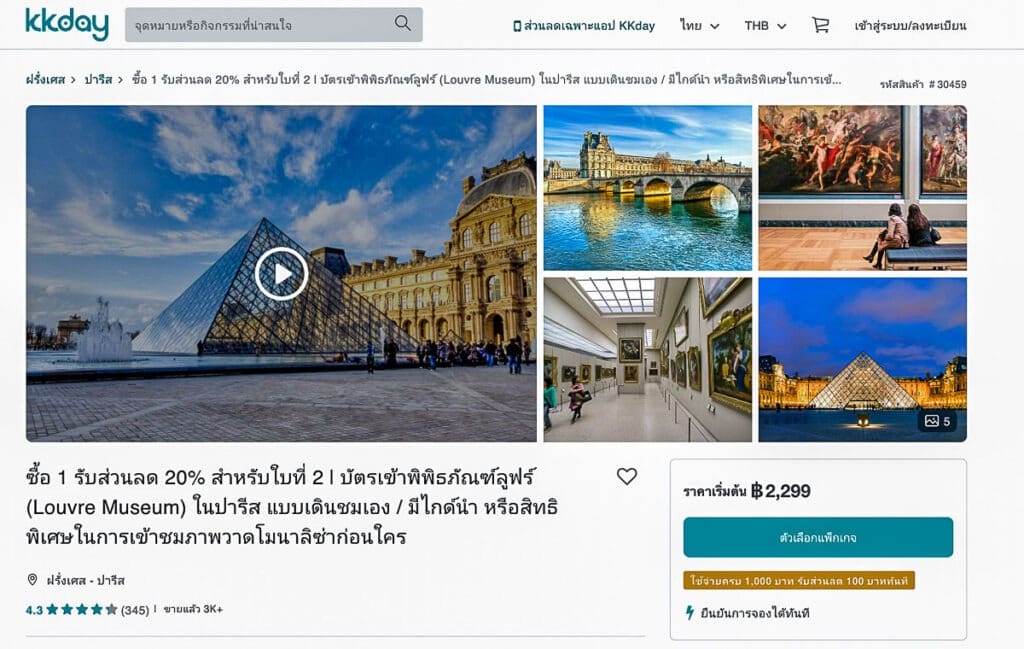Click ฝรั่งเศส breadcrumb link
This screenshot has width=1024, height=649.
pos(45,80)
